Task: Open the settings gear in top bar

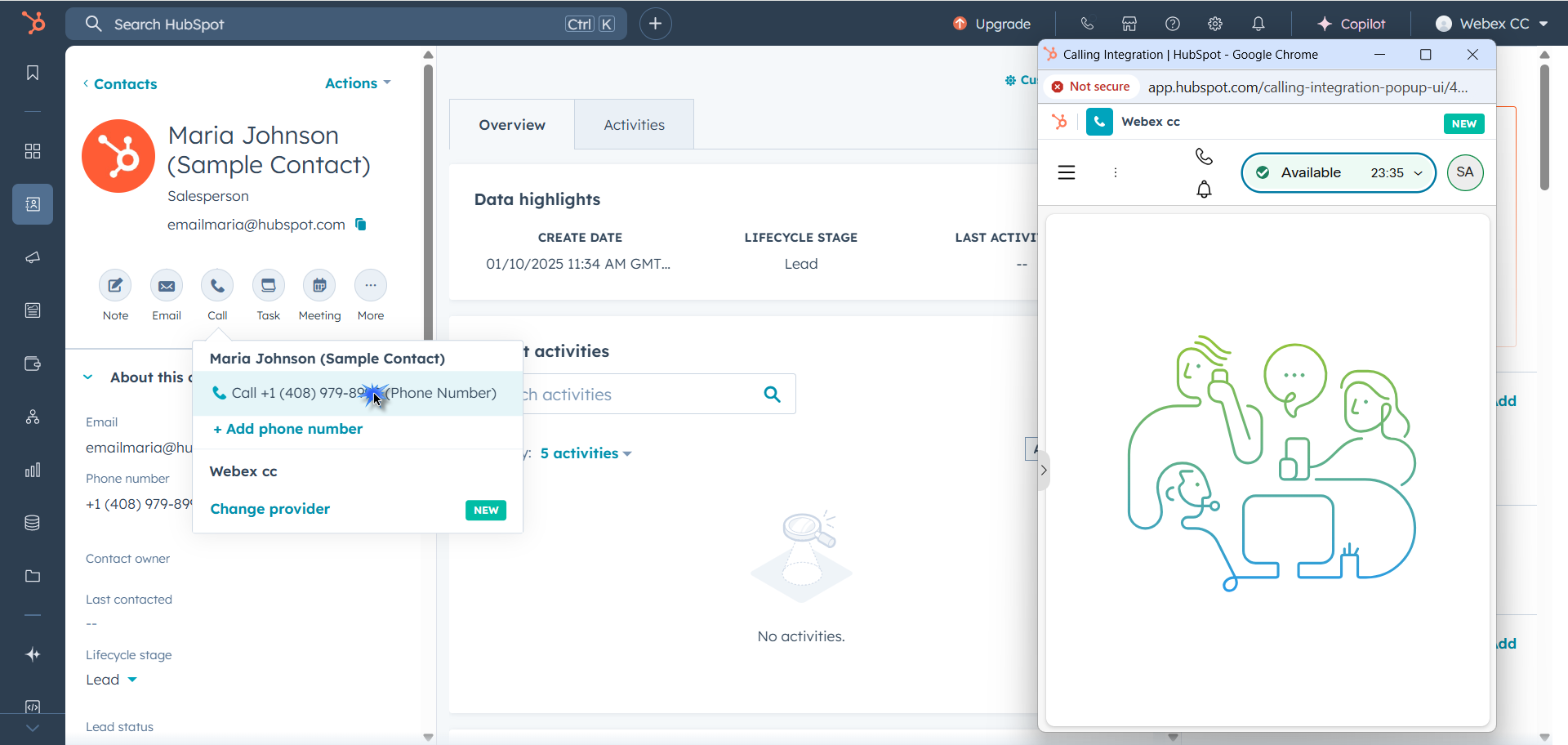Action: click(x=1215, y=24)
